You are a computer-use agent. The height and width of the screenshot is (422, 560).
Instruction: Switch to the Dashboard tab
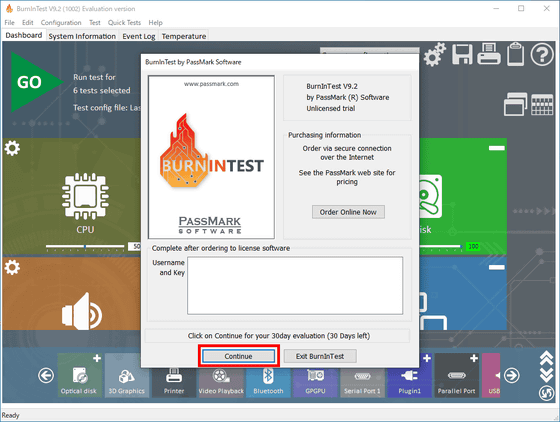[x=24, y=35]
